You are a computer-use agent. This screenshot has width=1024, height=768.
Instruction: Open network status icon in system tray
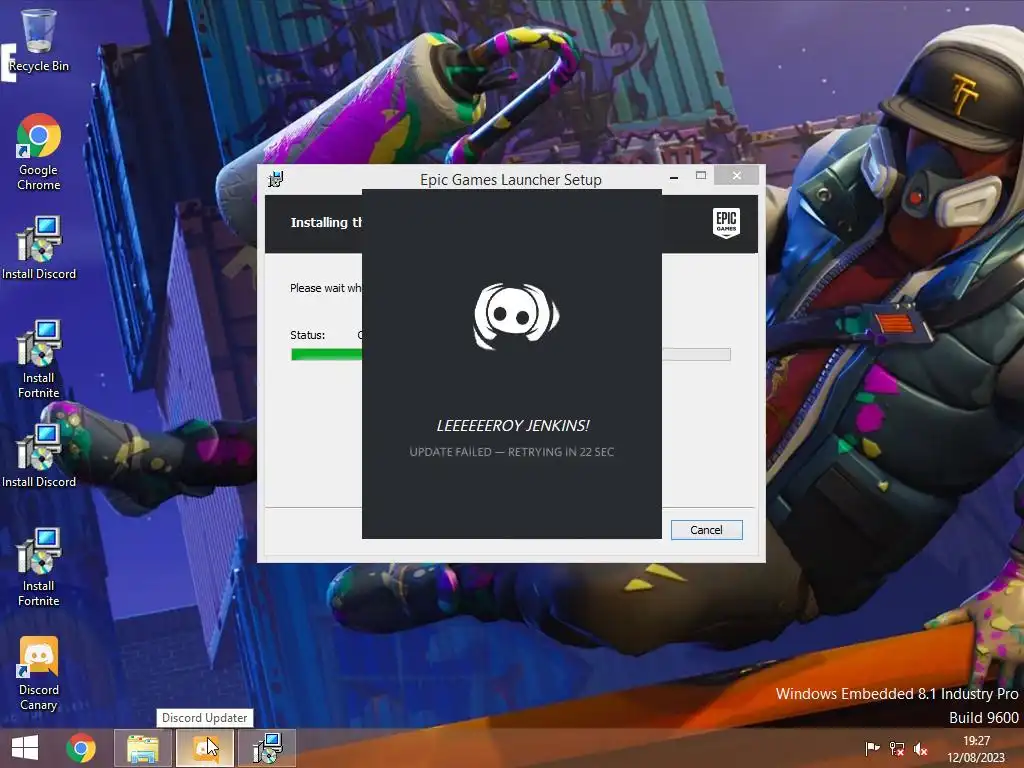click(897, 748)
